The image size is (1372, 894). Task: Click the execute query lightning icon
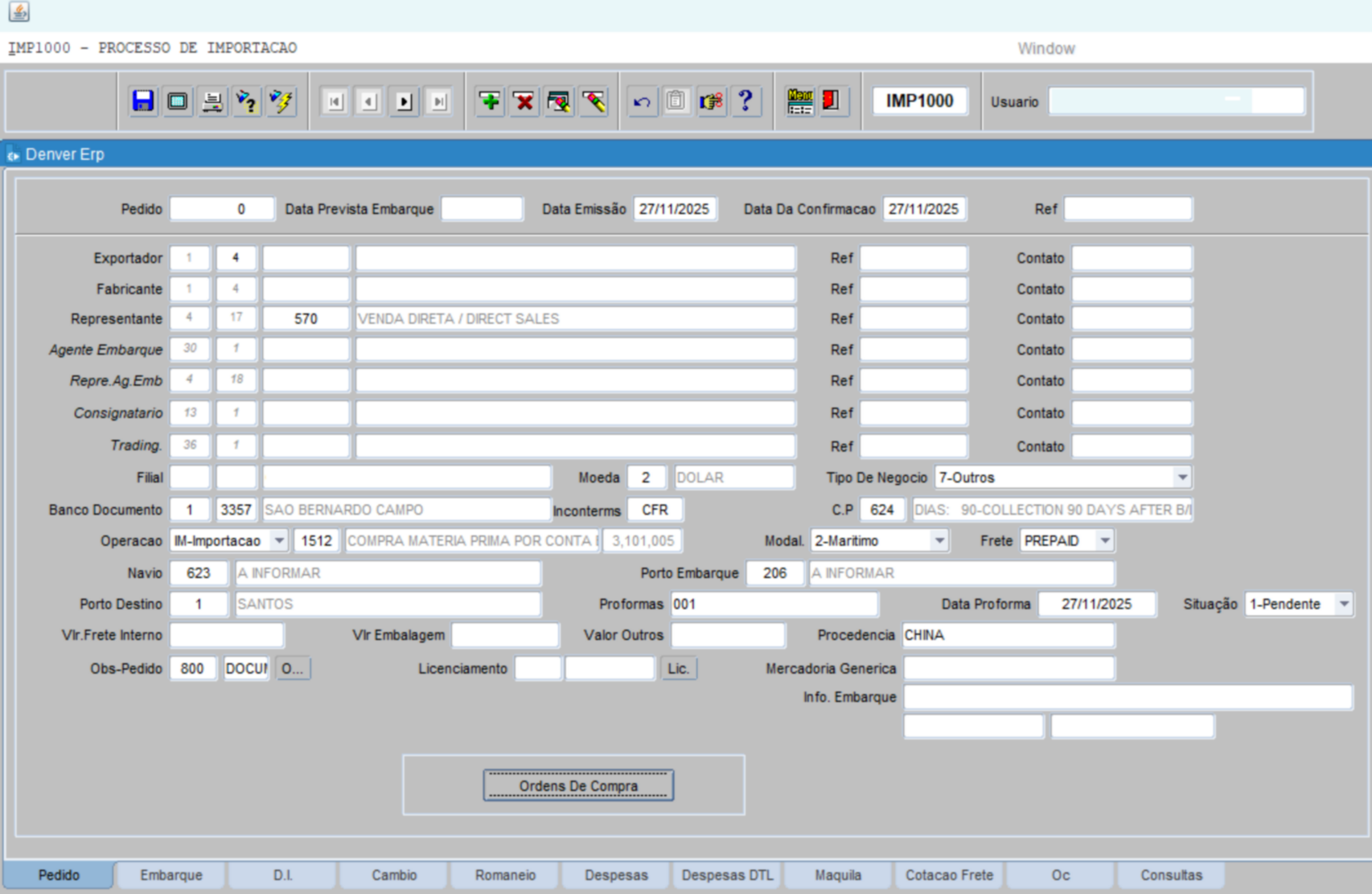click(281, 101)
